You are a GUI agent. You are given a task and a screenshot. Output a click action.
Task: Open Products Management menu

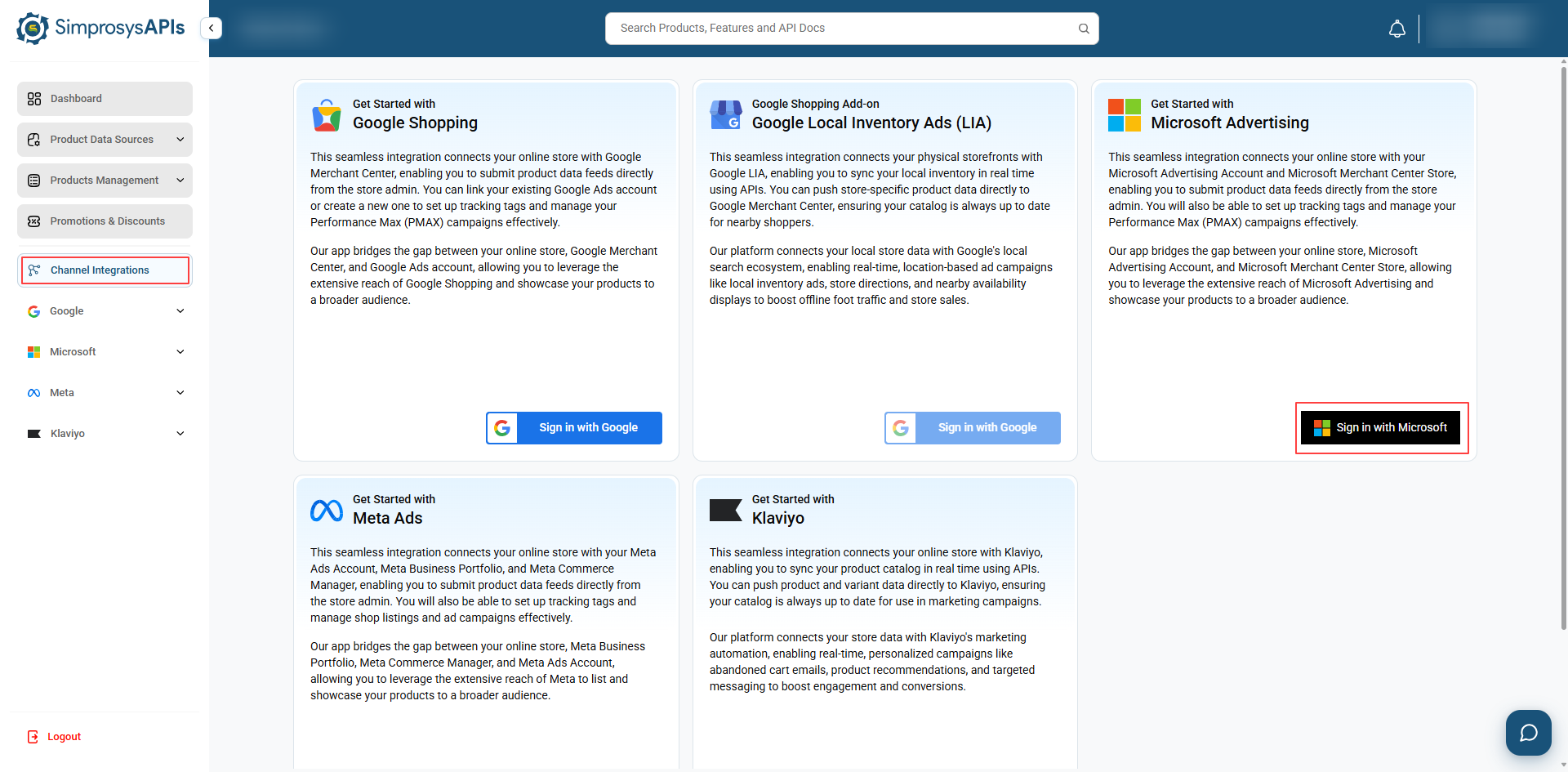(105, 181)
